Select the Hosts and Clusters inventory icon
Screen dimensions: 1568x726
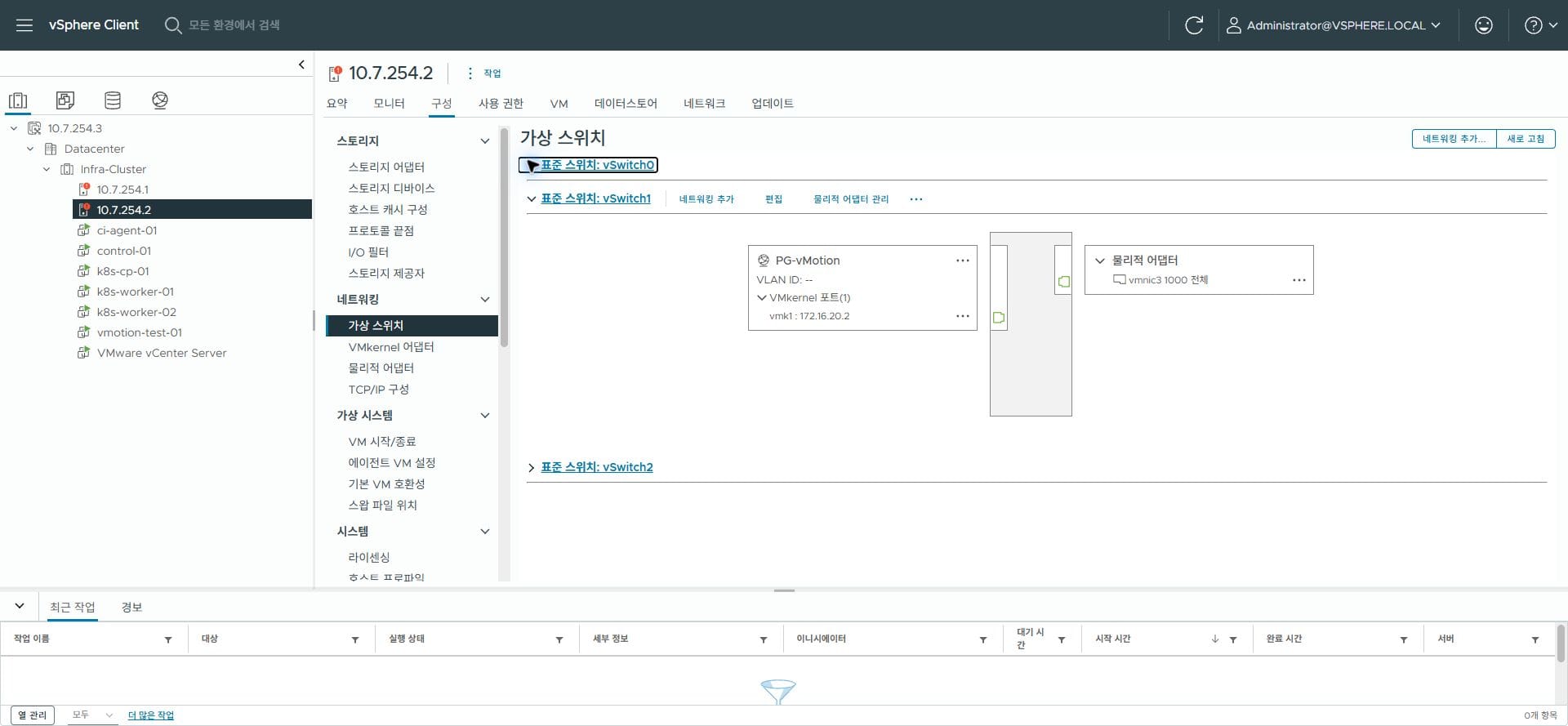pyautogui.click(x=18, y=100)
